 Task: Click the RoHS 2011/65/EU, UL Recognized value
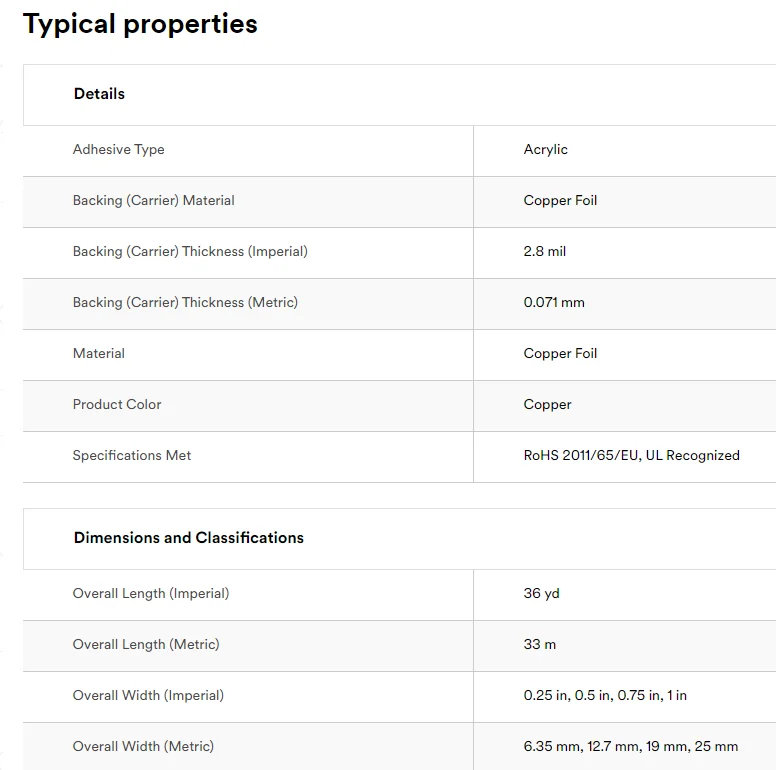pyautogui.click(x=631, y=456)
